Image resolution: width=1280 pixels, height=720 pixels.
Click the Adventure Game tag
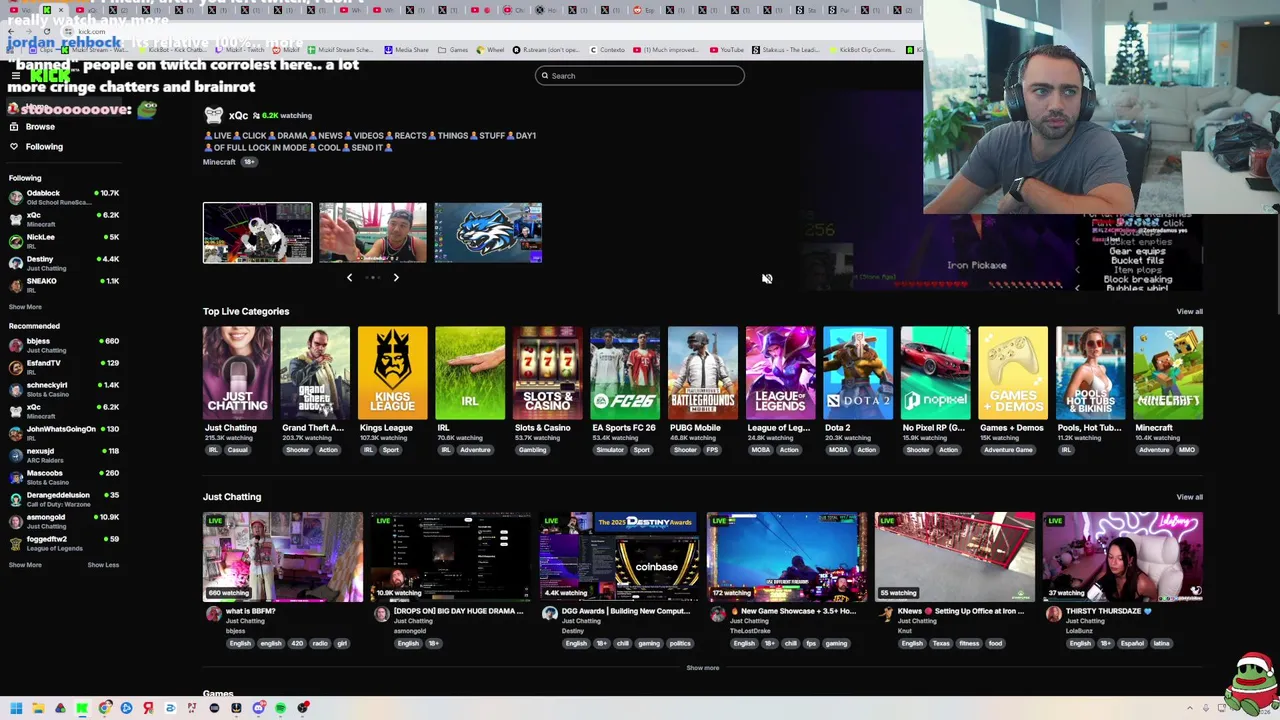[1008, 450]
